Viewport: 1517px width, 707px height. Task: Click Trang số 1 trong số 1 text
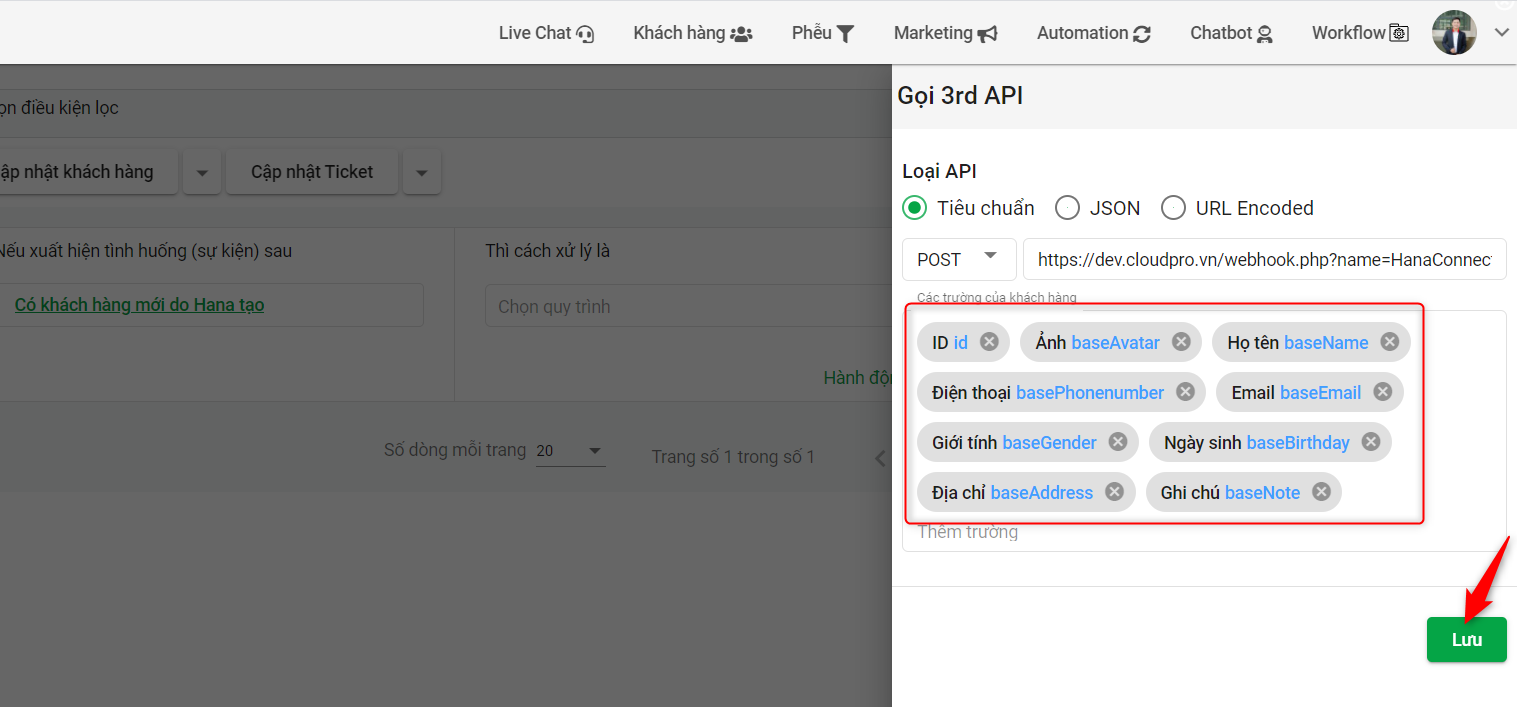tap(733, 457)
